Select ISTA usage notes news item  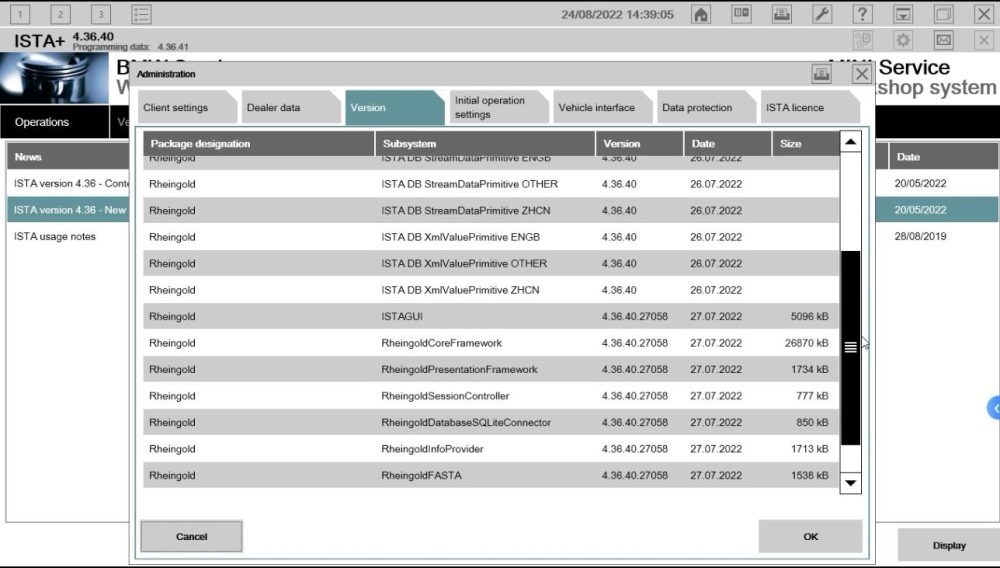[x=55, y=237]
